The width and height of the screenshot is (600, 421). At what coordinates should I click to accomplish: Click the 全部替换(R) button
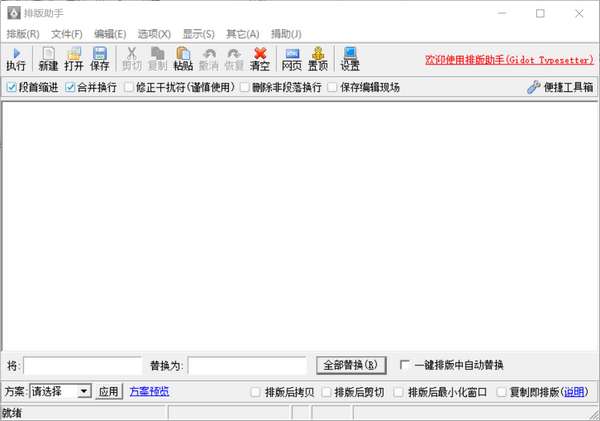click(x=351, y=365)
